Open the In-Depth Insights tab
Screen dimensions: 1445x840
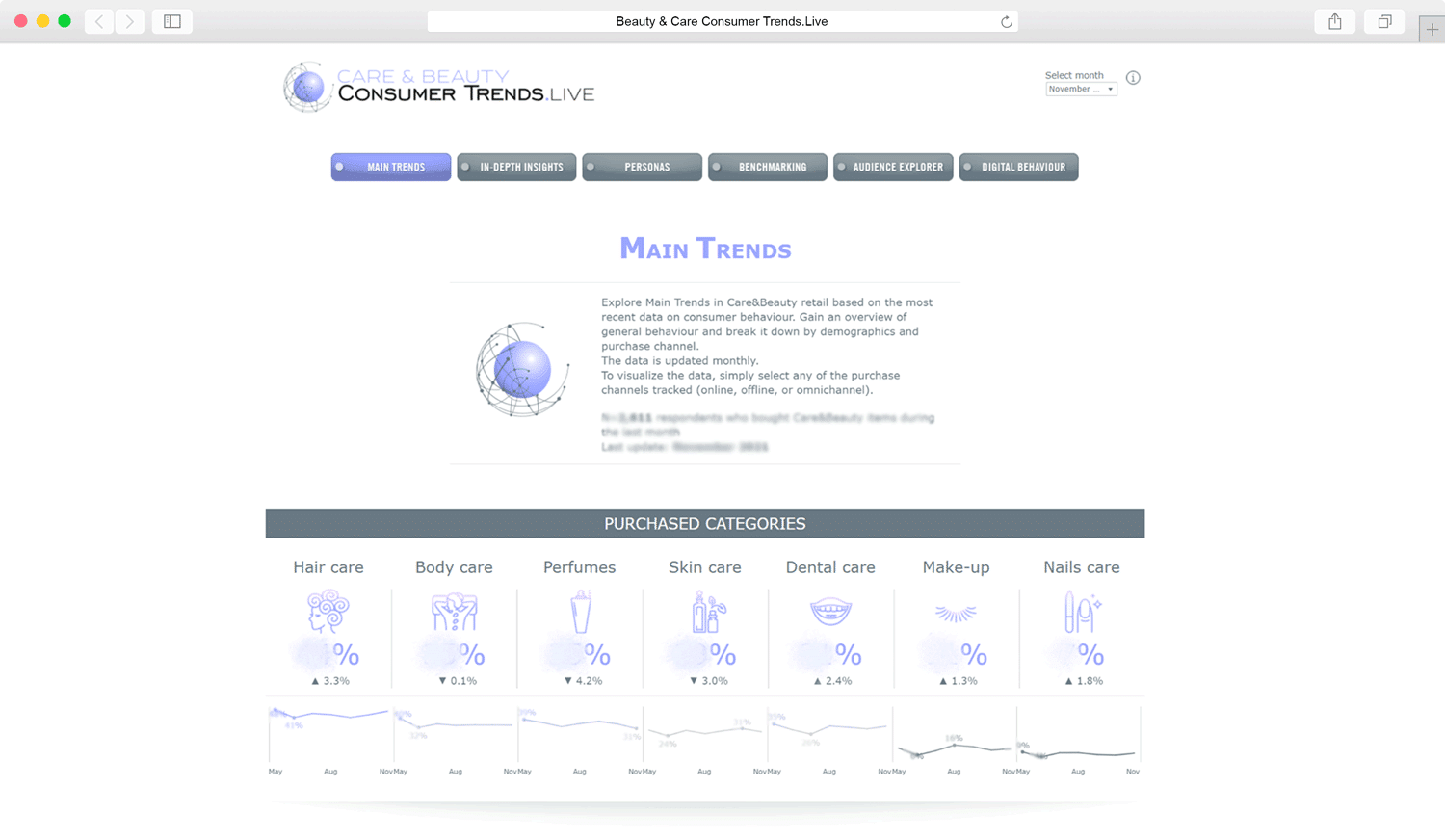click(516, 167)
